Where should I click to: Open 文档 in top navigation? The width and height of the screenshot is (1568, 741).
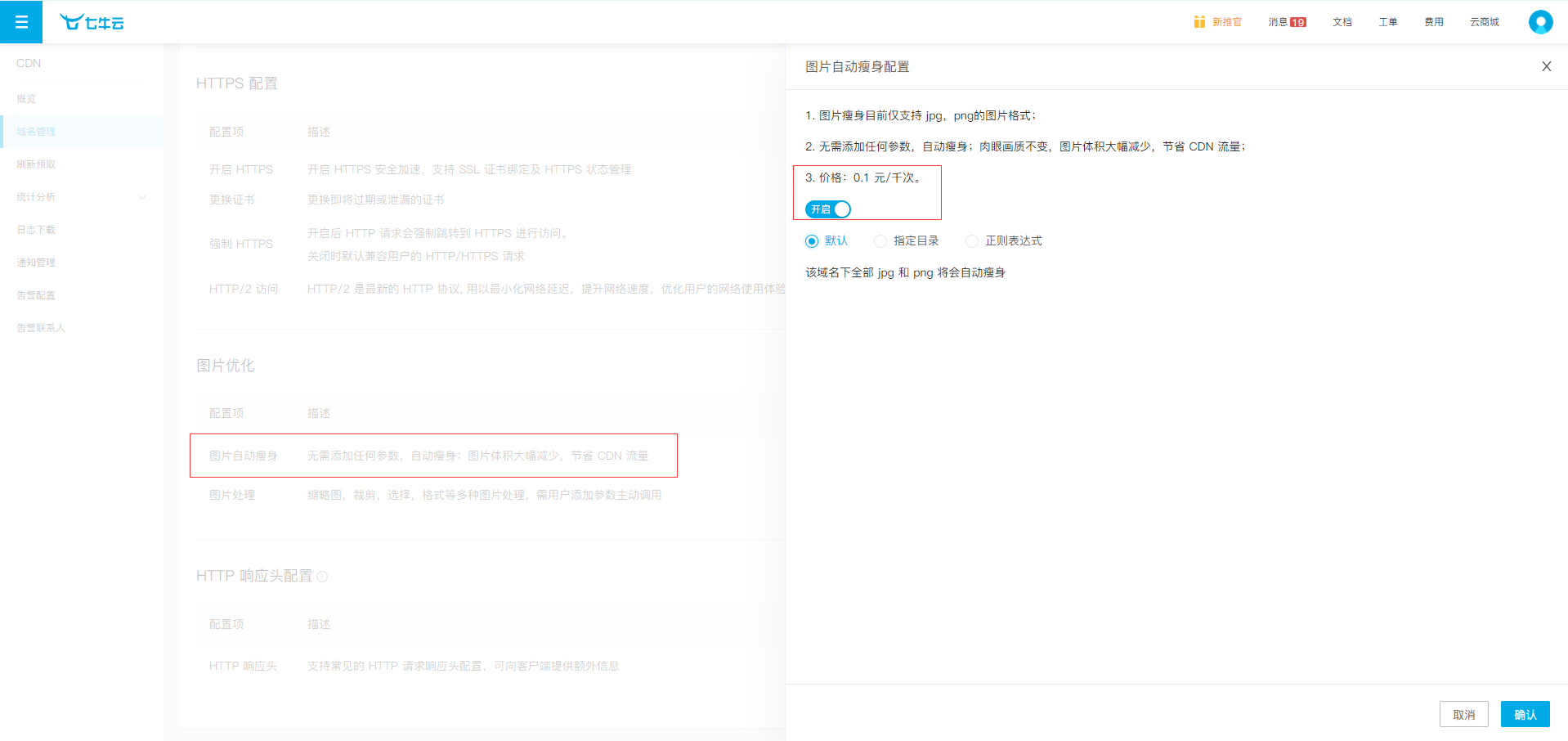1342,22
